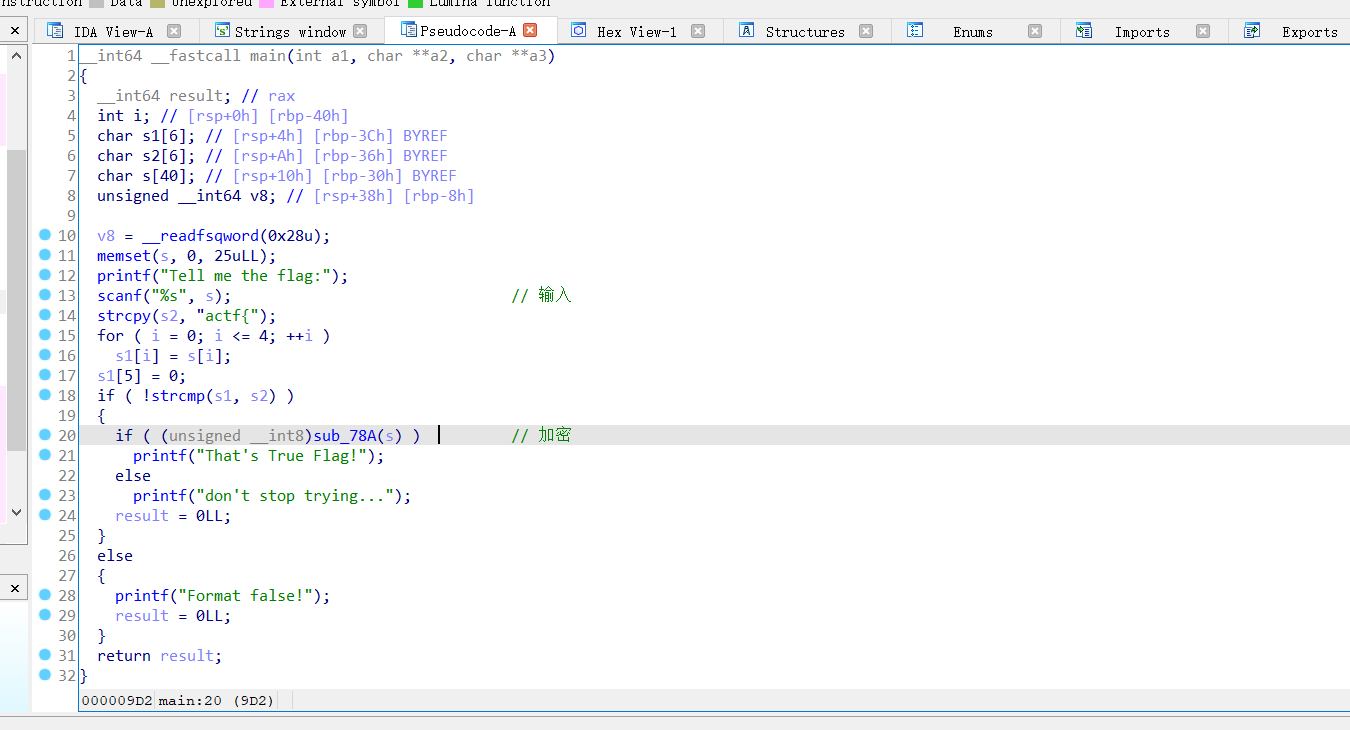Viewport: 1350px width, 730px height.
Task: Click the Imports tab icon
Action: click(x=1084, y=31)
